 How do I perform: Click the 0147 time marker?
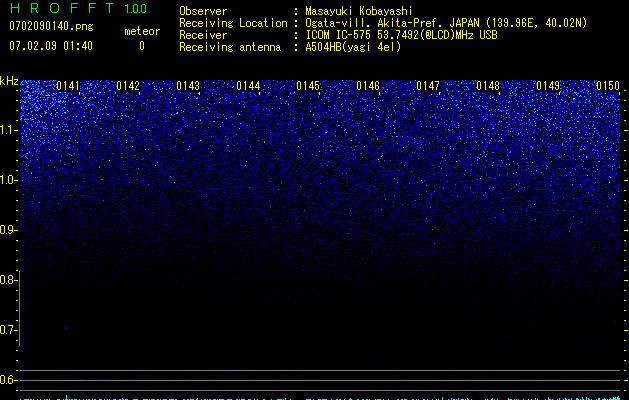pyautogui.click(x=428, y=86)
